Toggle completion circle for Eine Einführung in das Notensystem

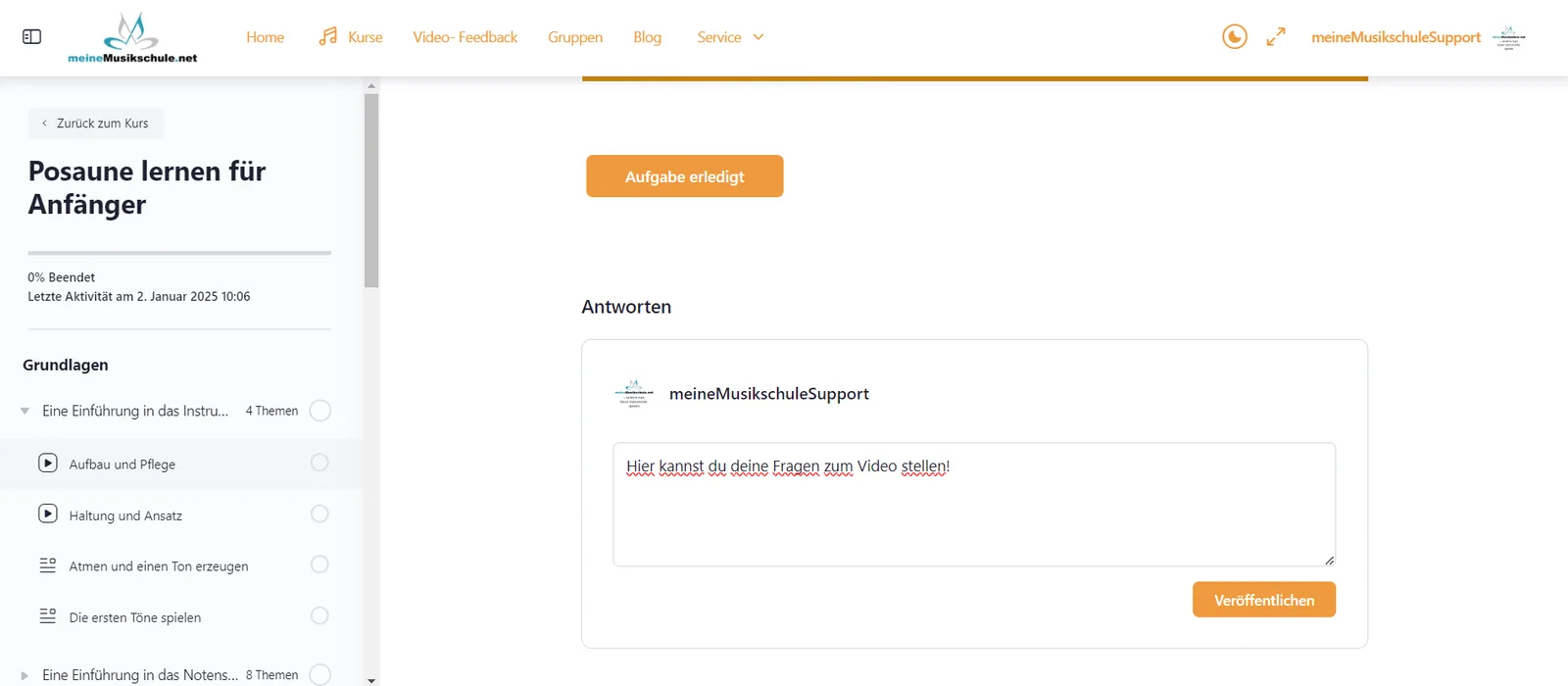click(x=319, y=674)
